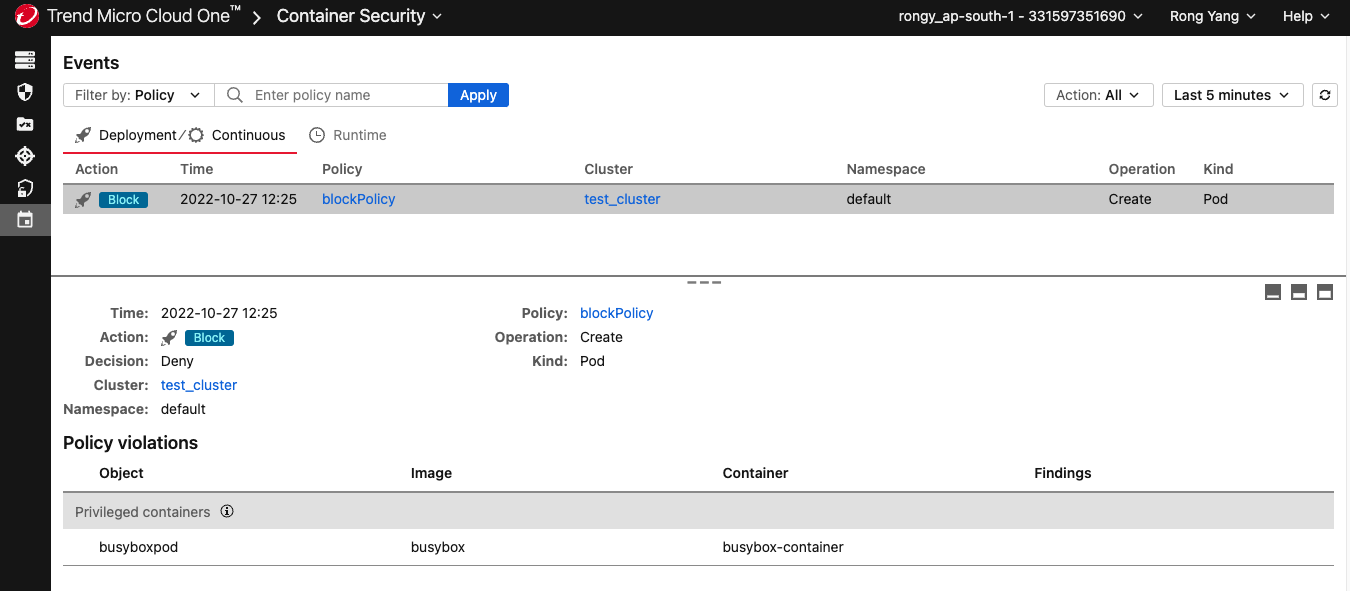The width and height of the screenshot is (1350, 591).
Task: Collapse details pane to minimal height
Action: coord(1273,292)
